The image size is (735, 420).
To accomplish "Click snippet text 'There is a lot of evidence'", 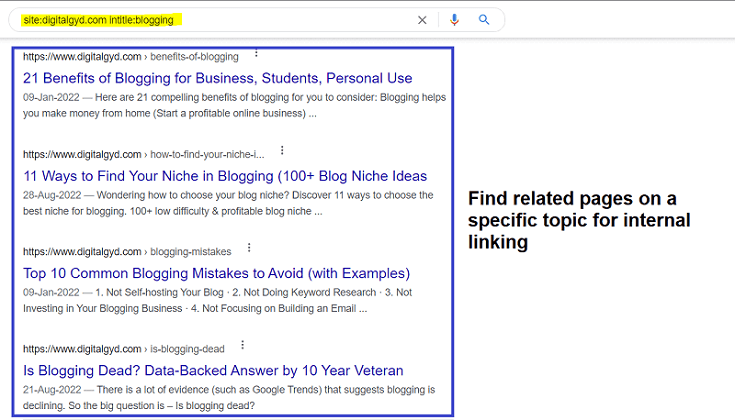I will point(153,390).
